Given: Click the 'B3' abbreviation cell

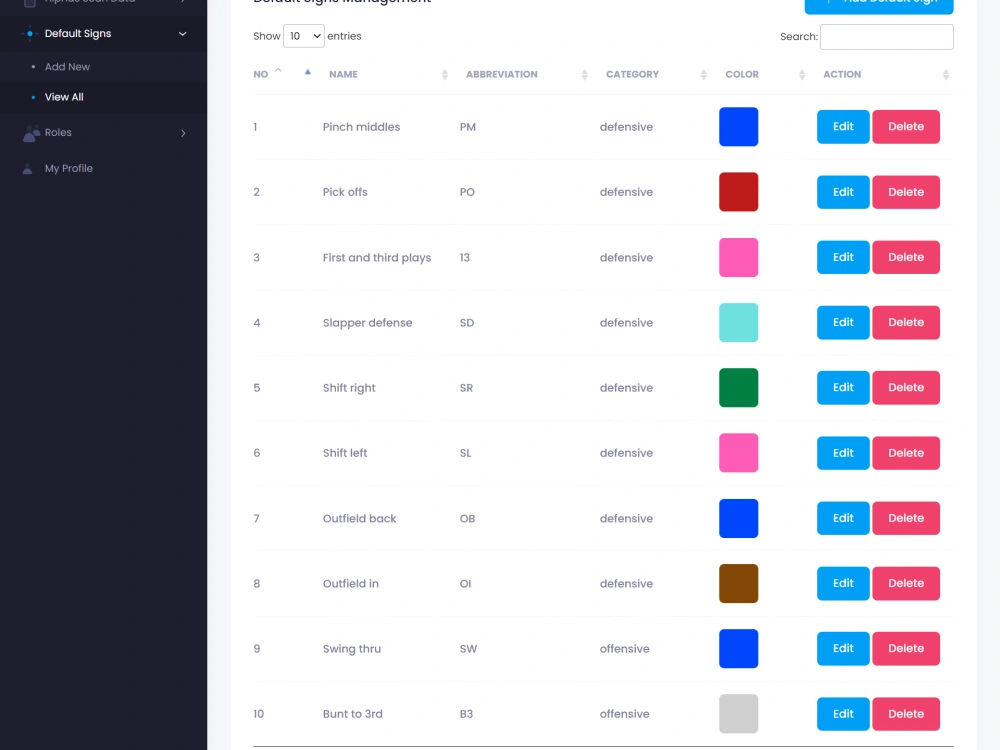Looking at the screenshot, I should [466, 714].
